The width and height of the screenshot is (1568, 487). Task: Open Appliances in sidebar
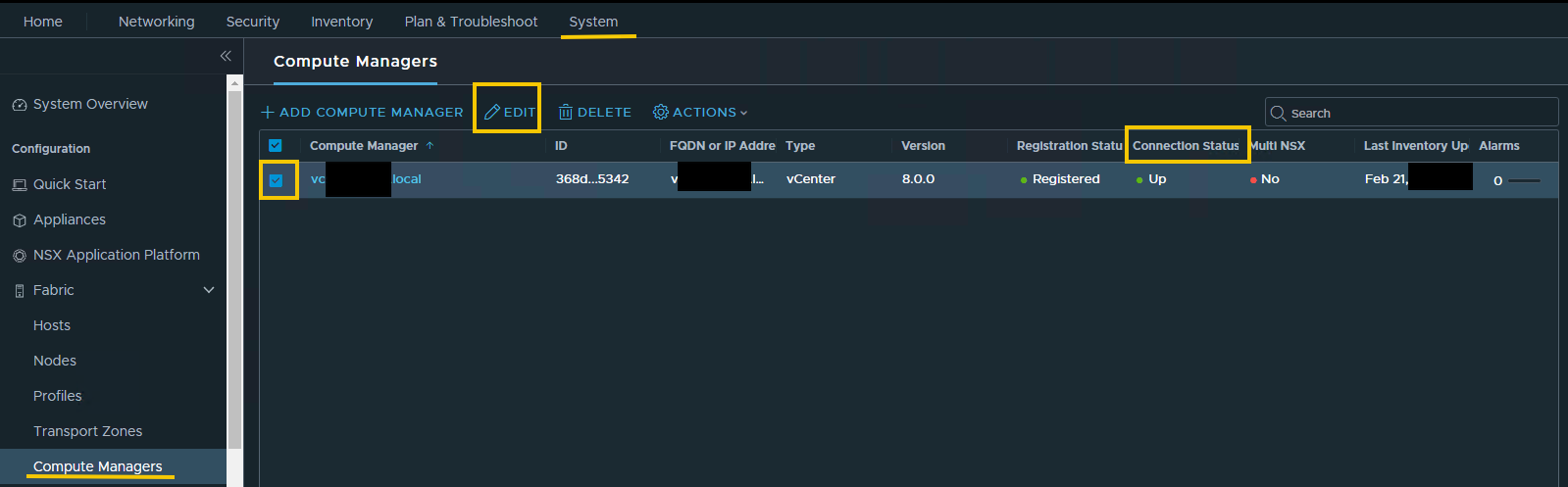pyautogui.click(x=70, y=220)
